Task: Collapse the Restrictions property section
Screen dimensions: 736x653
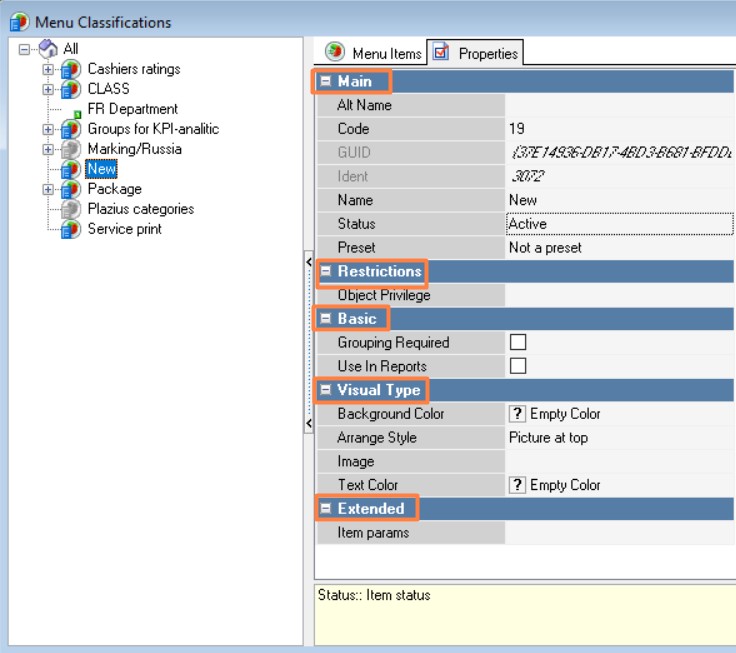Action: [325, 271]
